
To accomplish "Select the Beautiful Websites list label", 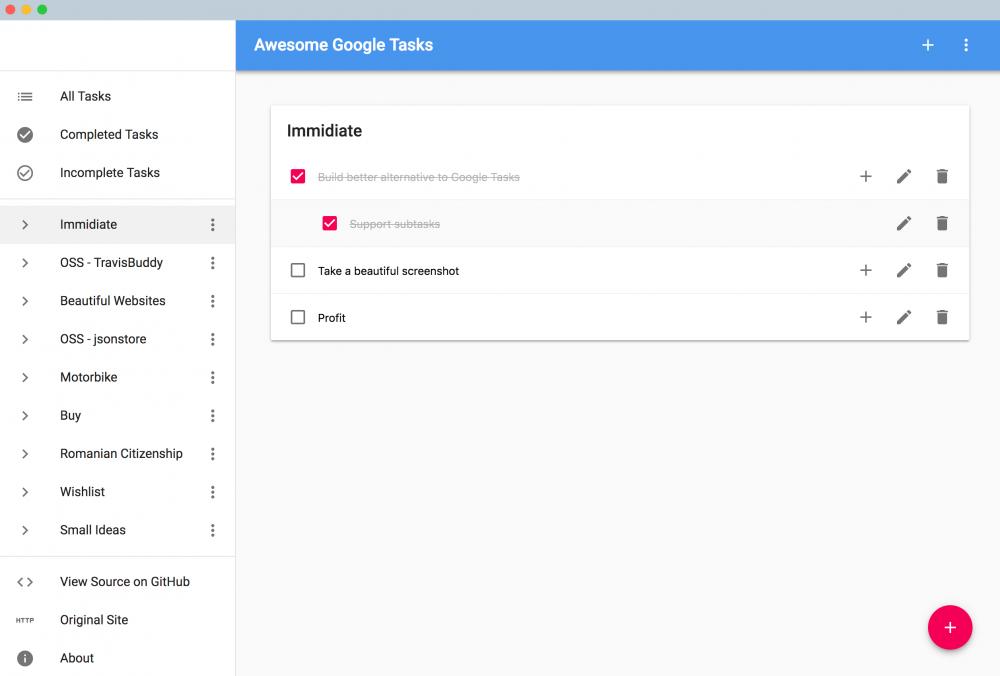I will (113, 301).
